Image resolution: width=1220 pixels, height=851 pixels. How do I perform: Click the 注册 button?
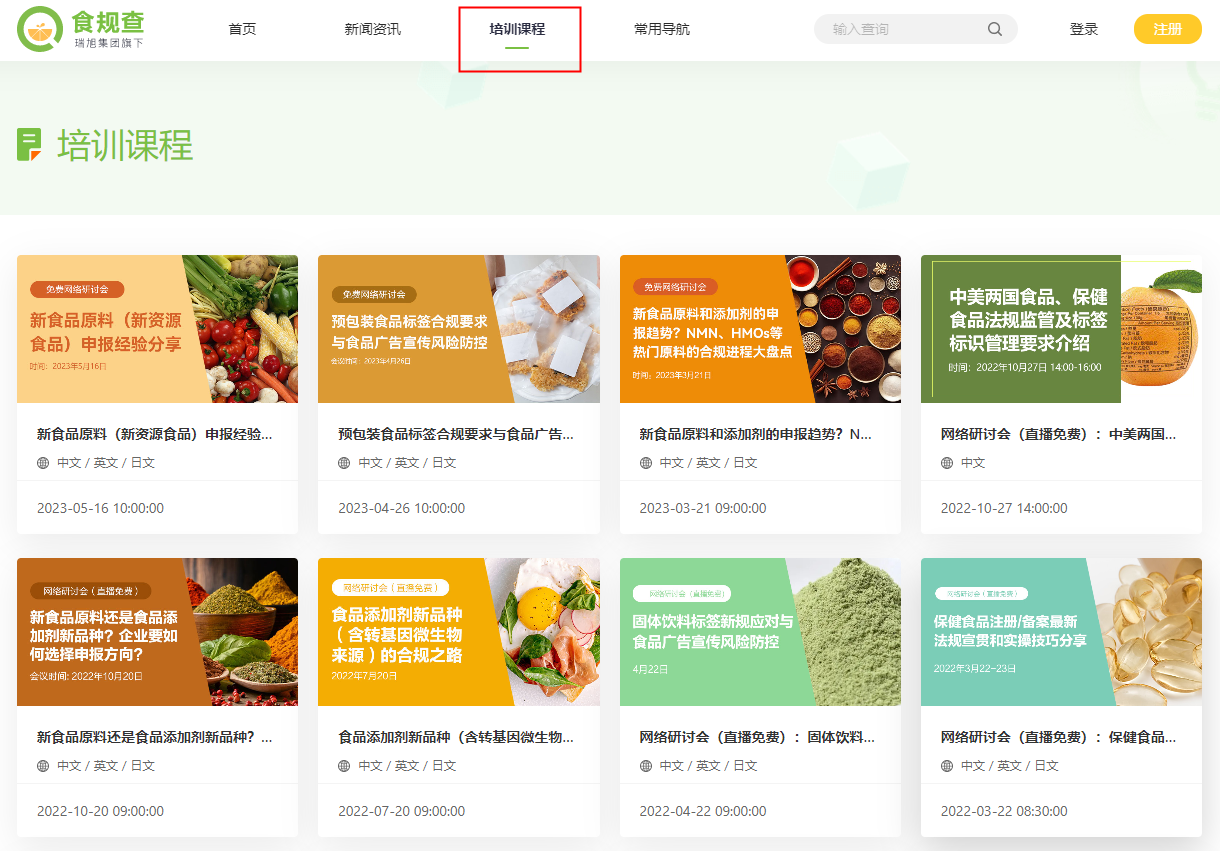click(1167, 29)
